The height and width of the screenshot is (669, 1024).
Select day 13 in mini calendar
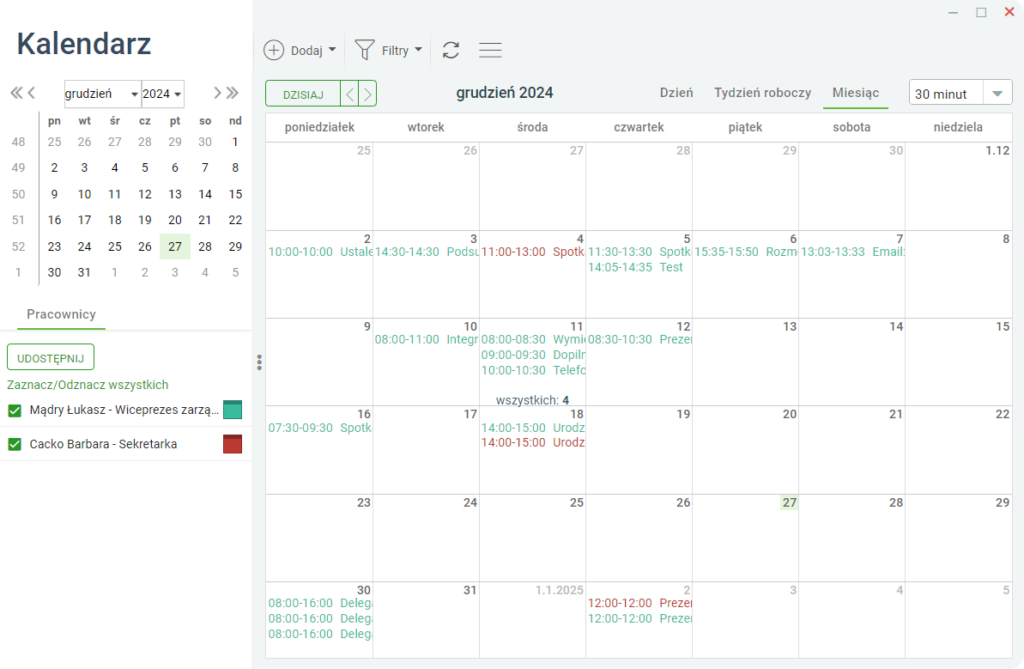[175, 194]
